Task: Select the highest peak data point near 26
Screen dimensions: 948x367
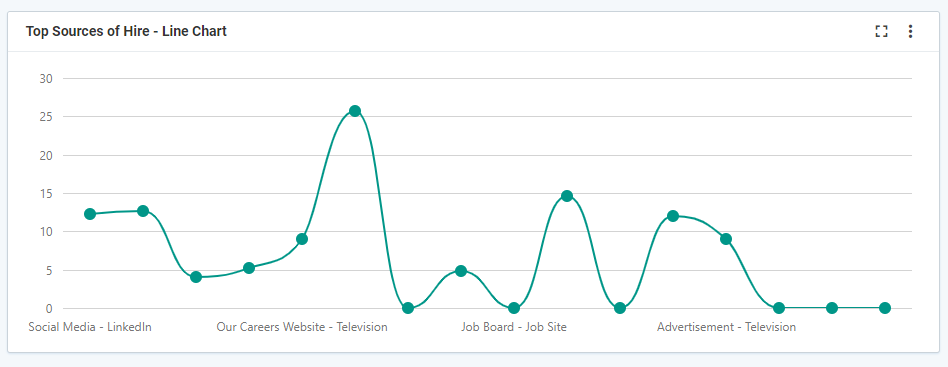Action: point(355,111)
